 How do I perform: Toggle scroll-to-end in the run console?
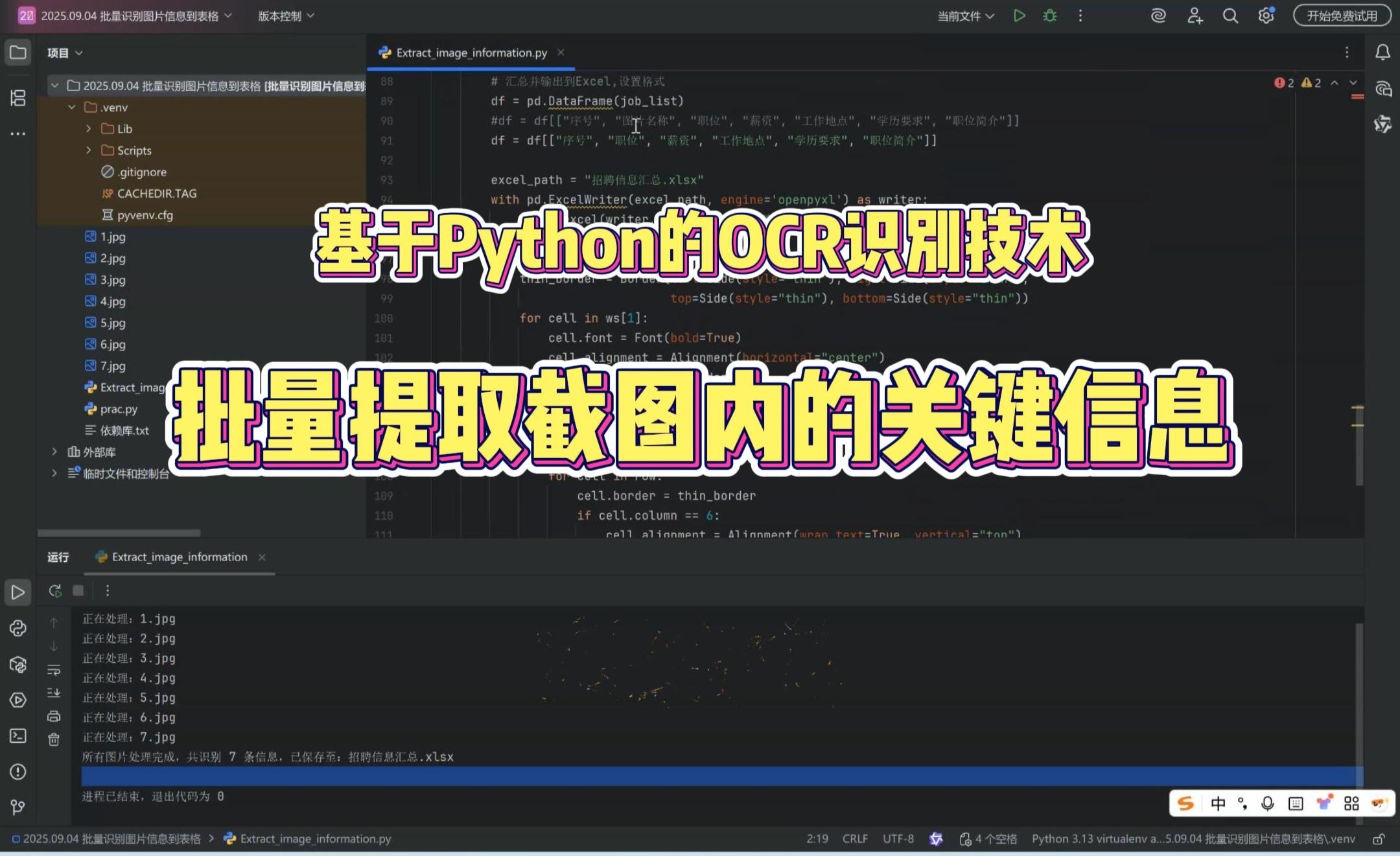54,693
